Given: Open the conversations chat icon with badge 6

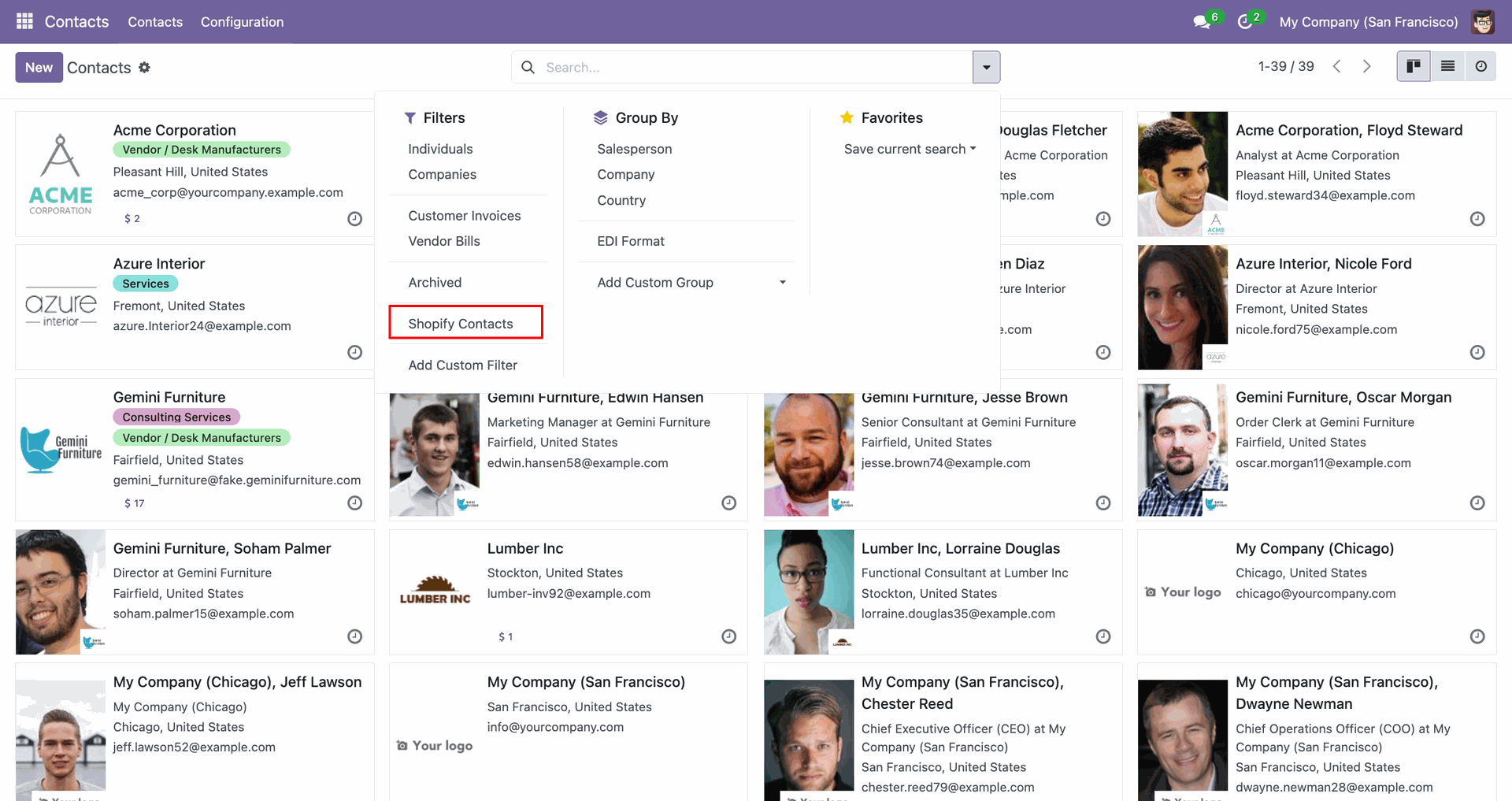Looking at the screenshot, I should (1203, 21).
